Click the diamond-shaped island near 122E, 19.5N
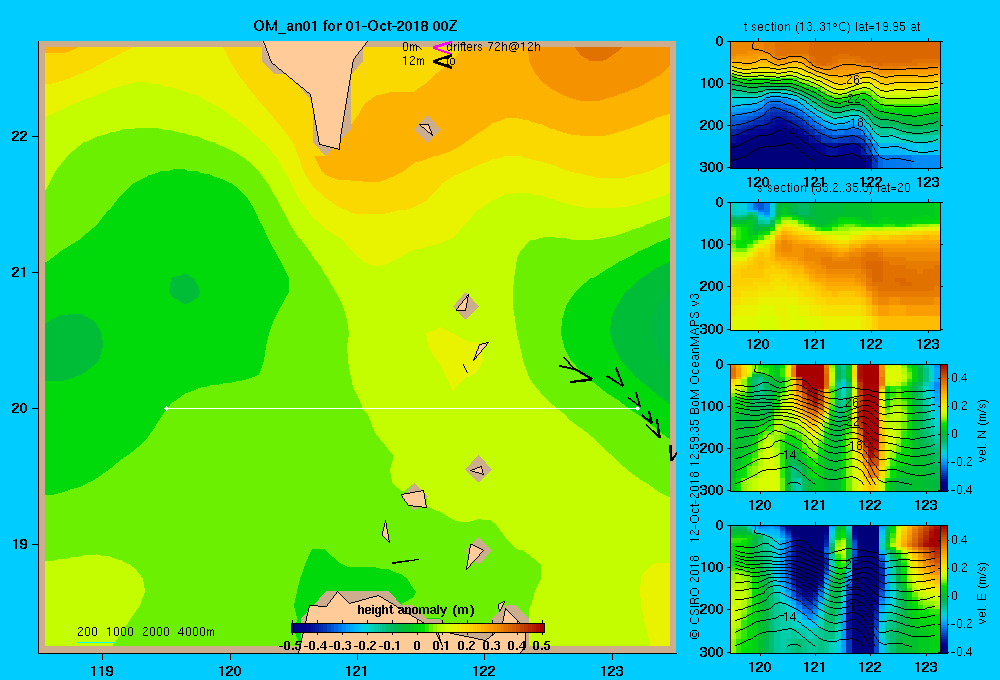This screenshot has width=1000, height=680. coord(478,470)
